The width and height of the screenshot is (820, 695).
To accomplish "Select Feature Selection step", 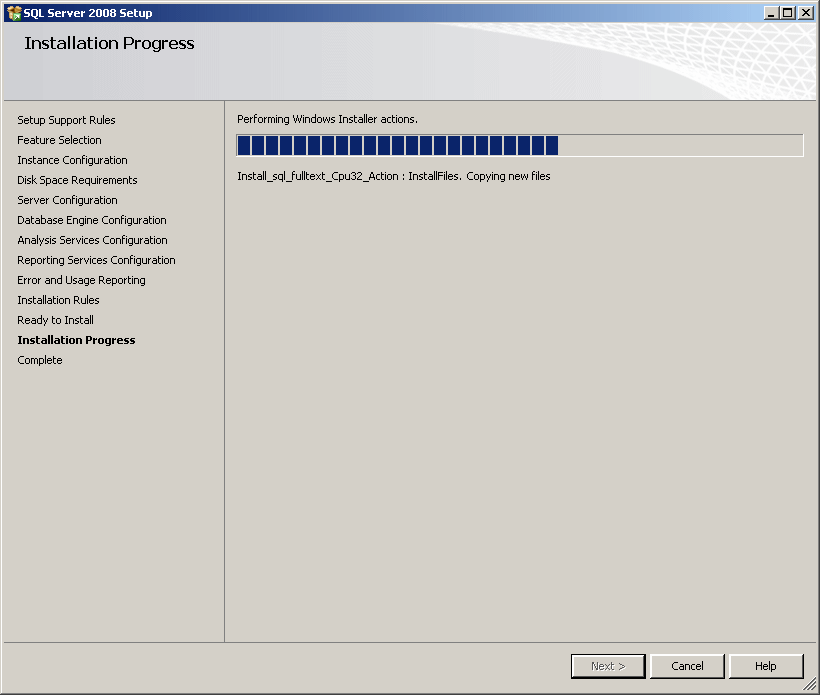I will tap(59, 140).
